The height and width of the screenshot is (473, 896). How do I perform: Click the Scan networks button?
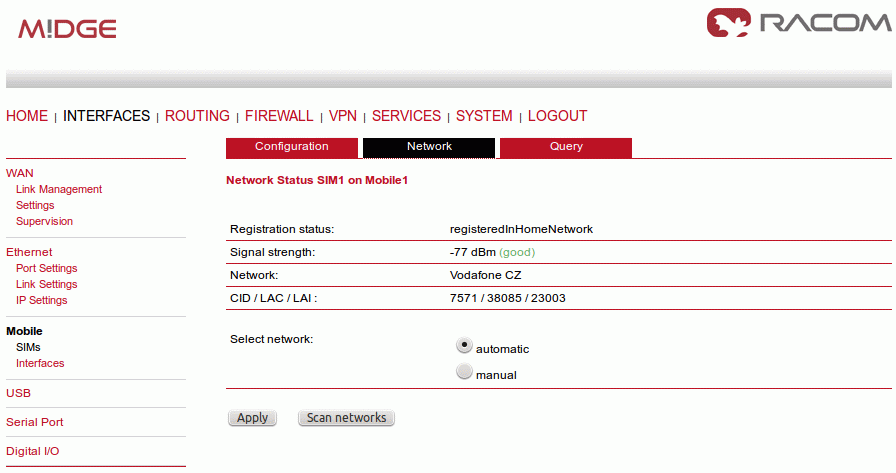pyautogui.click(x=346, y=418)
